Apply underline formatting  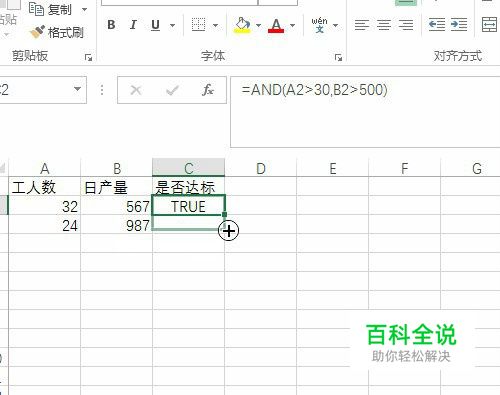155,25
